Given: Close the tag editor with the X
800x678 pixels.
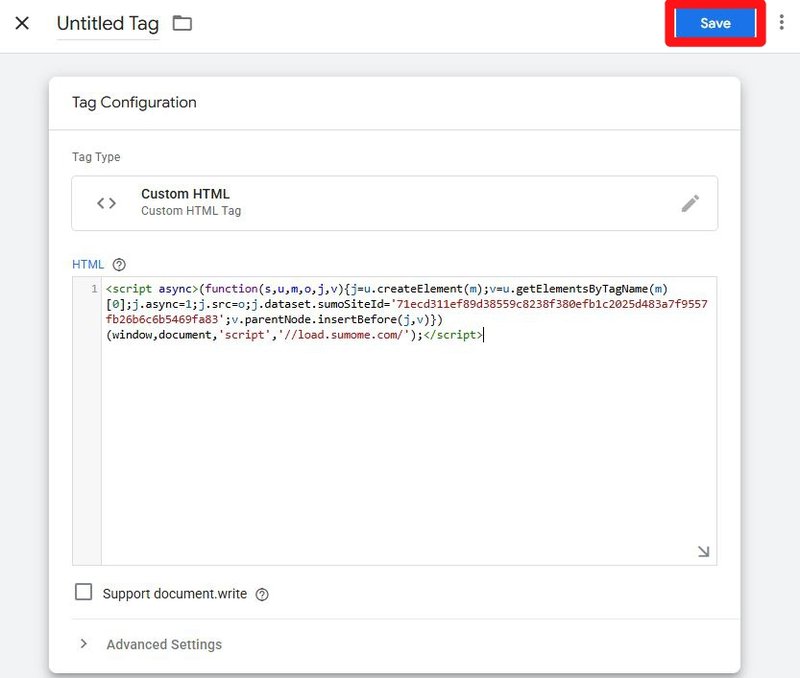Looking at the screenshot, I should (22, 23).
